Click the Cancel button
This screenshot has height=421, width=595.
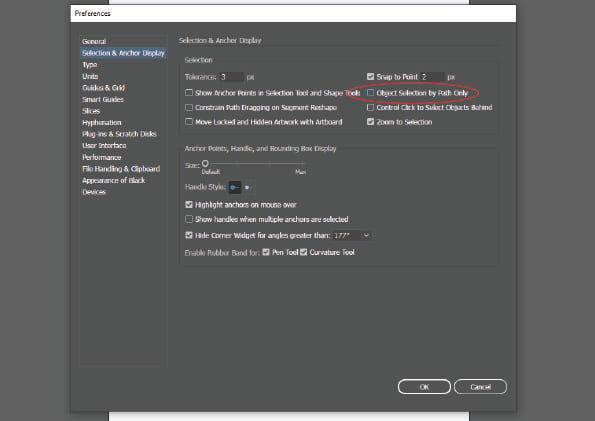point(480,387)
